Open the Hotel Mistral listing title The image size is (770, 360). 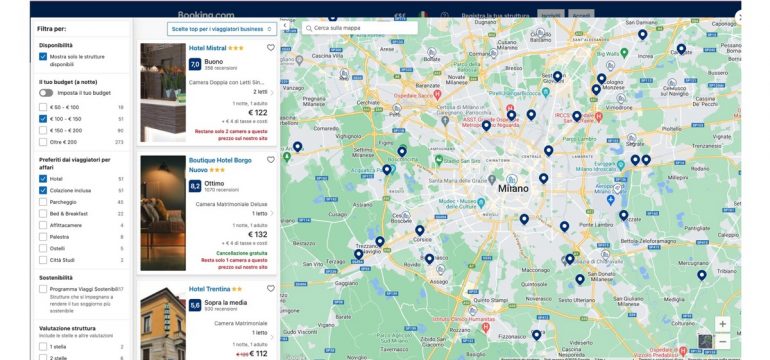click(207, 48)
